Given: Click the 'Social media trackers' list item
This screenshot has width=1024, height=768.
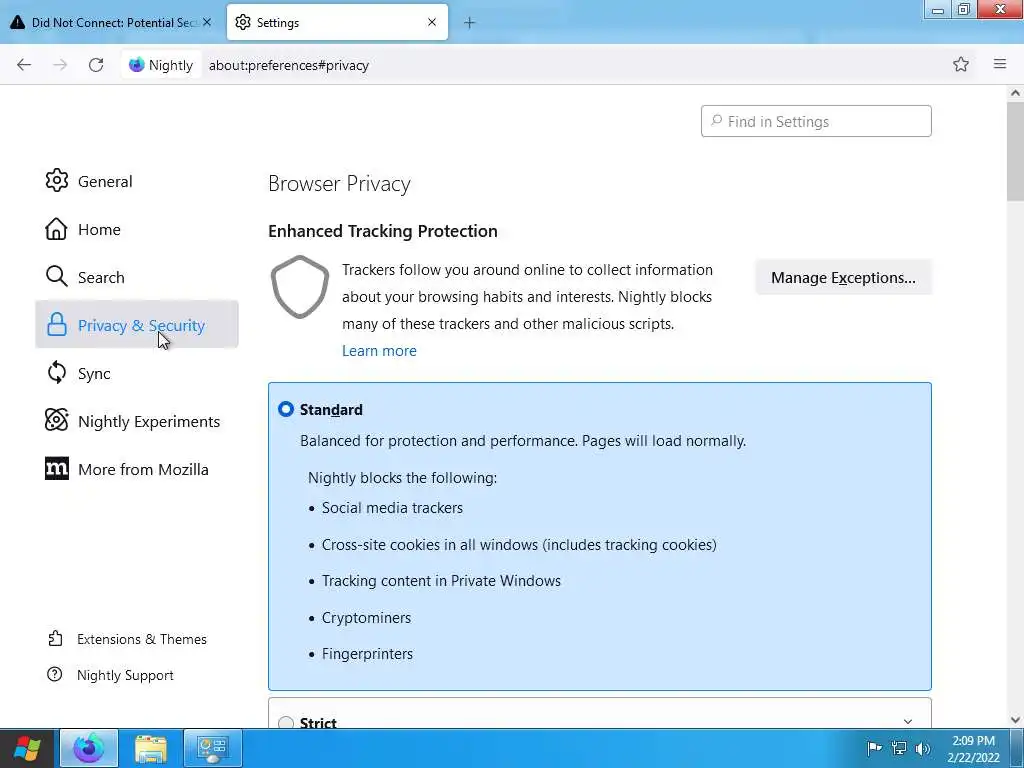Looking at the screenshot, I should coord(392,508).
